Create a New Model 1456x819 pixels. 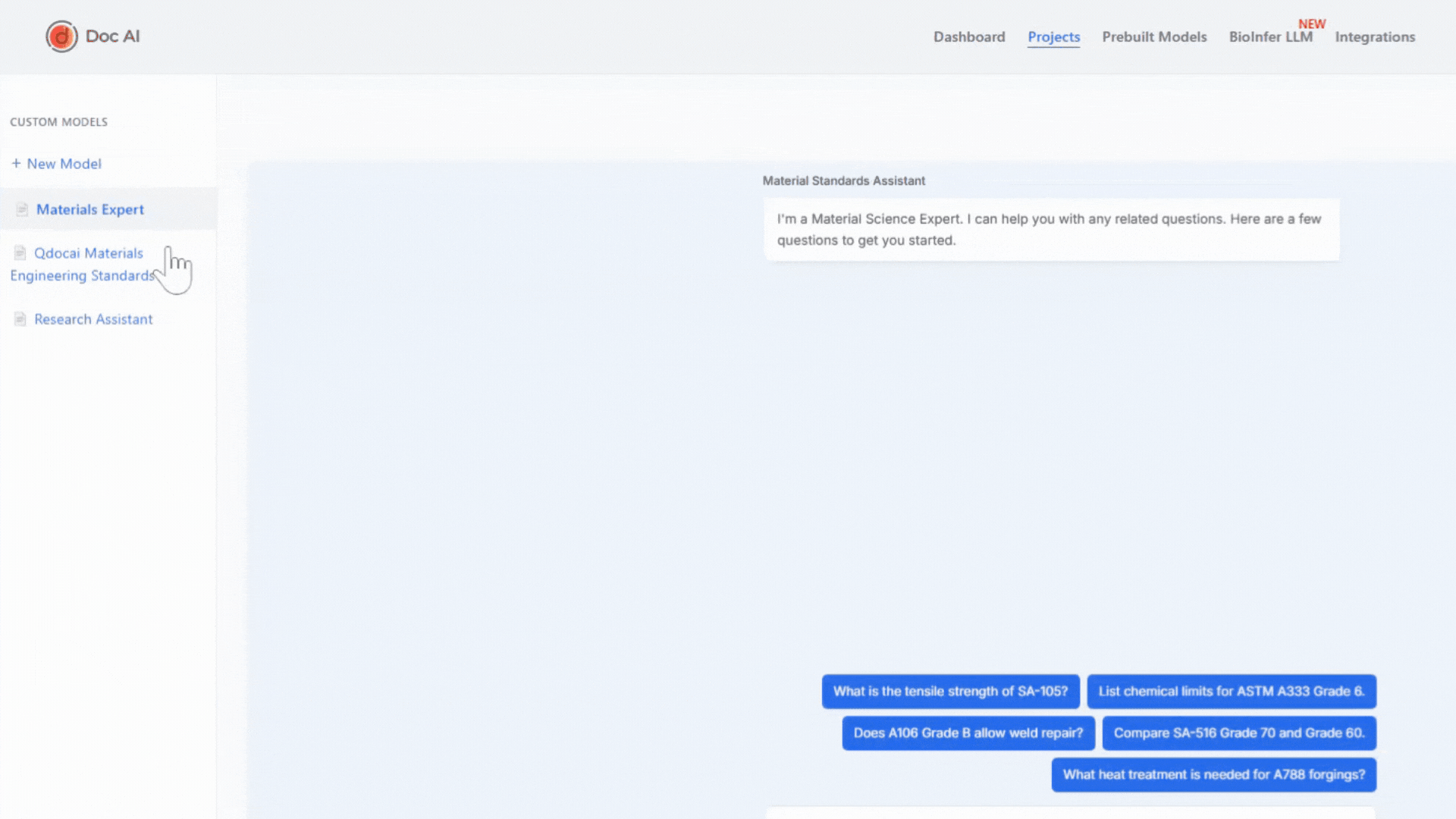[64, 164]
